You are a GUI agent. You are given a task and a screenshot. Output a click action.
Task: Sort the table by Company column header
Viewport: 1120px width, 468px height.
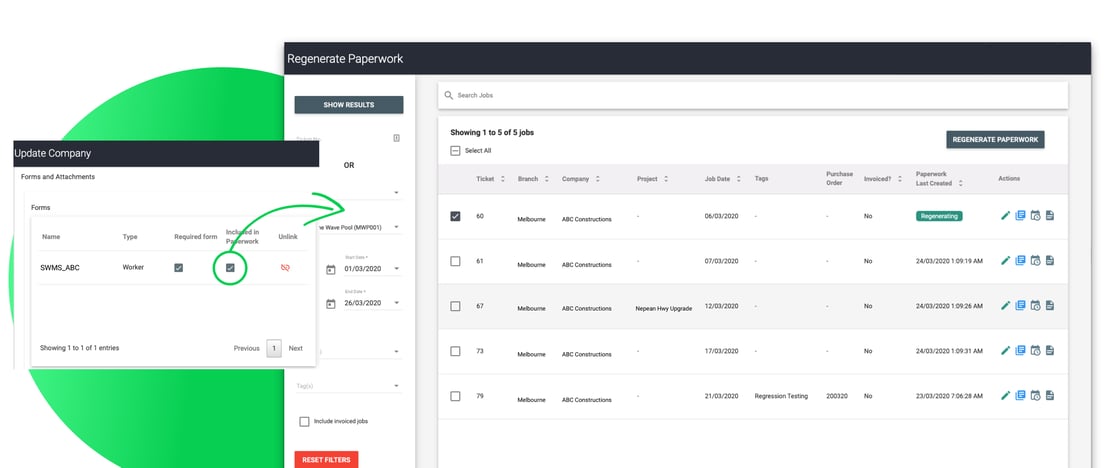click(583, 179)
